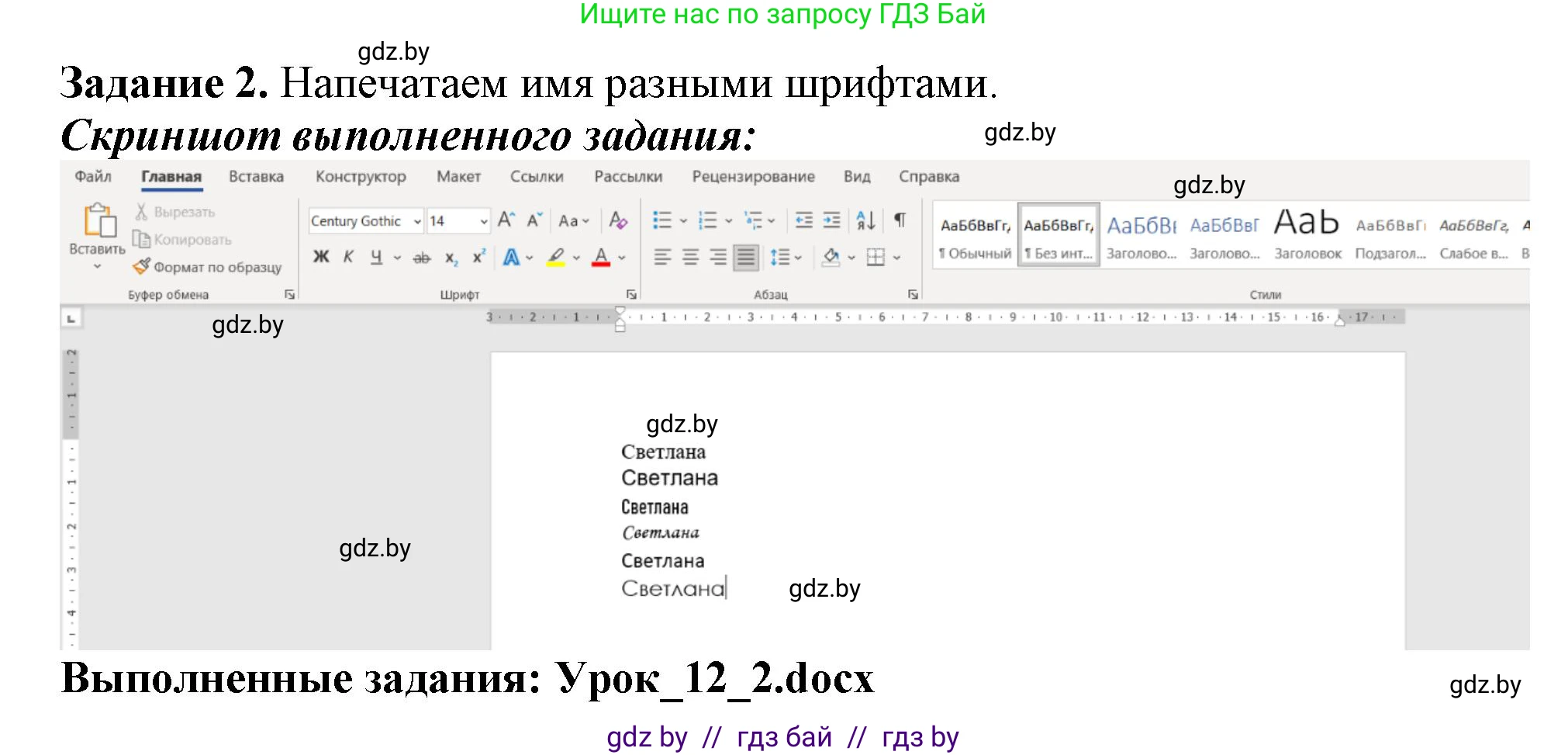Click the line spacing icon
The image size is (1568, 755).
779,257
